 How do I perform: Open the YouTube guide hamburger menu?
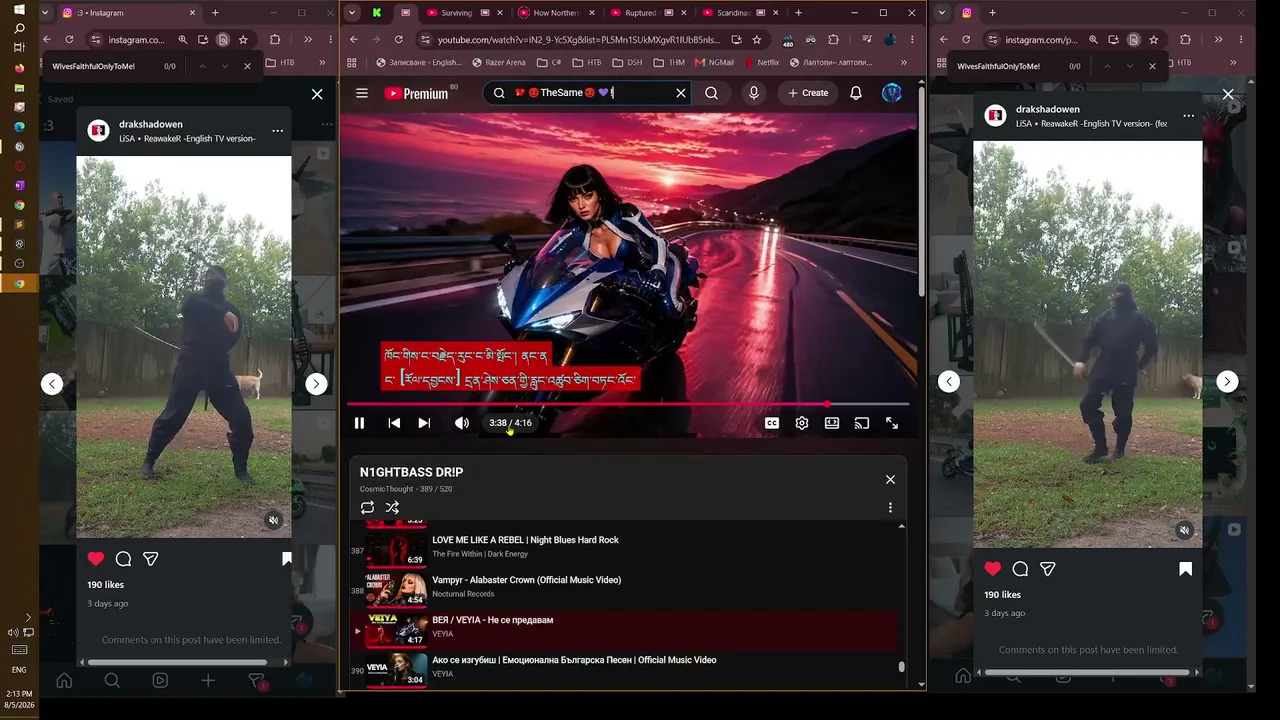point(362,93)
